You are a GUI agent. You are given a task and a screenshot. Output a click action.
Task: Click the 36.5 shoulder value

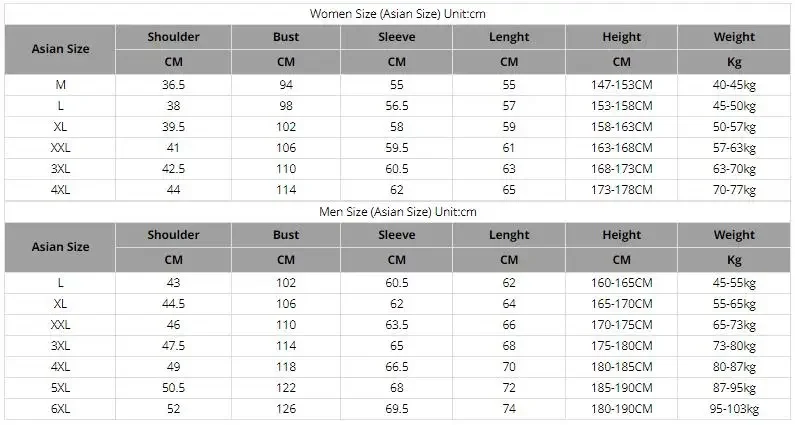click(x=173, y=85)
